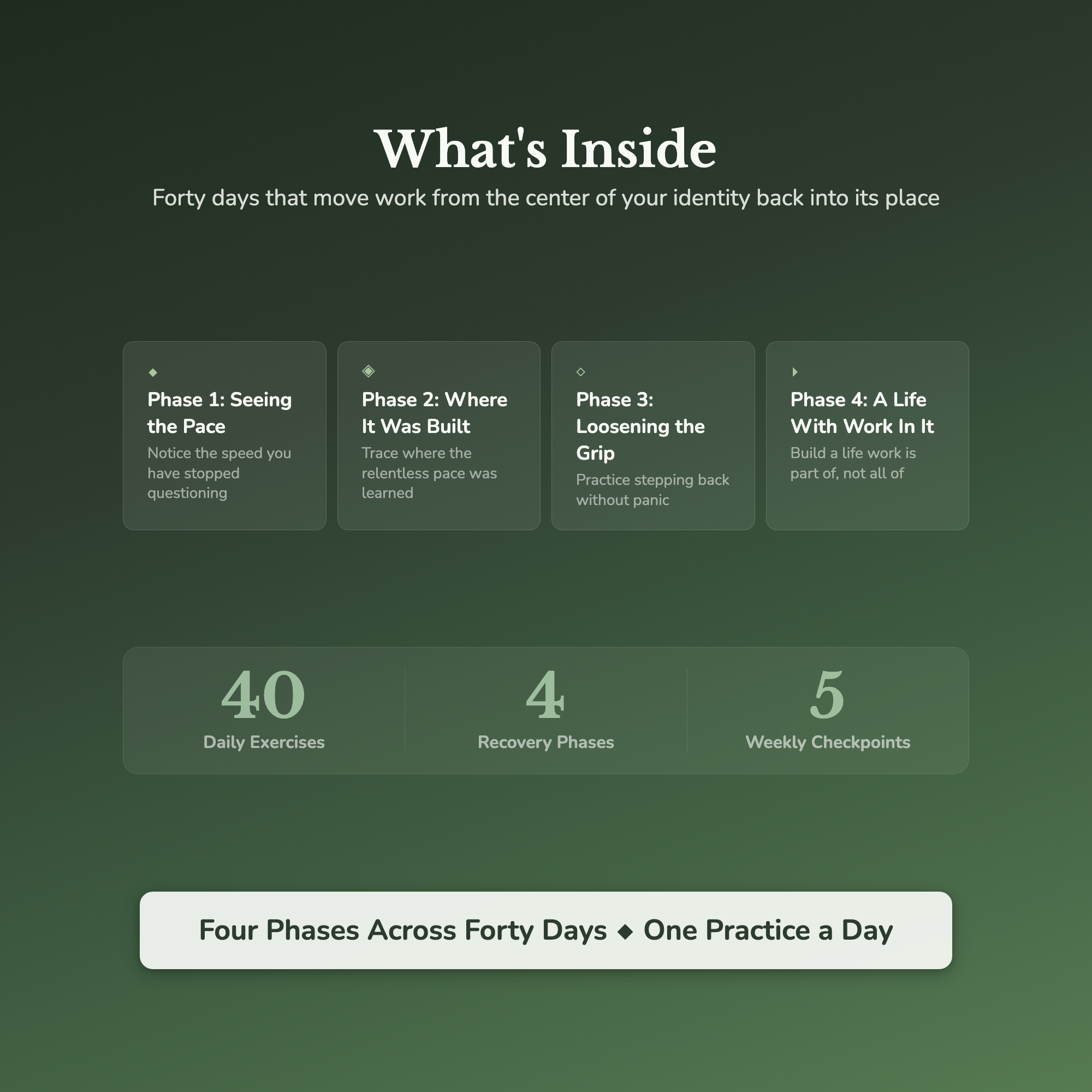
Task: Click the Daily Exercises label
Action: 264,742
